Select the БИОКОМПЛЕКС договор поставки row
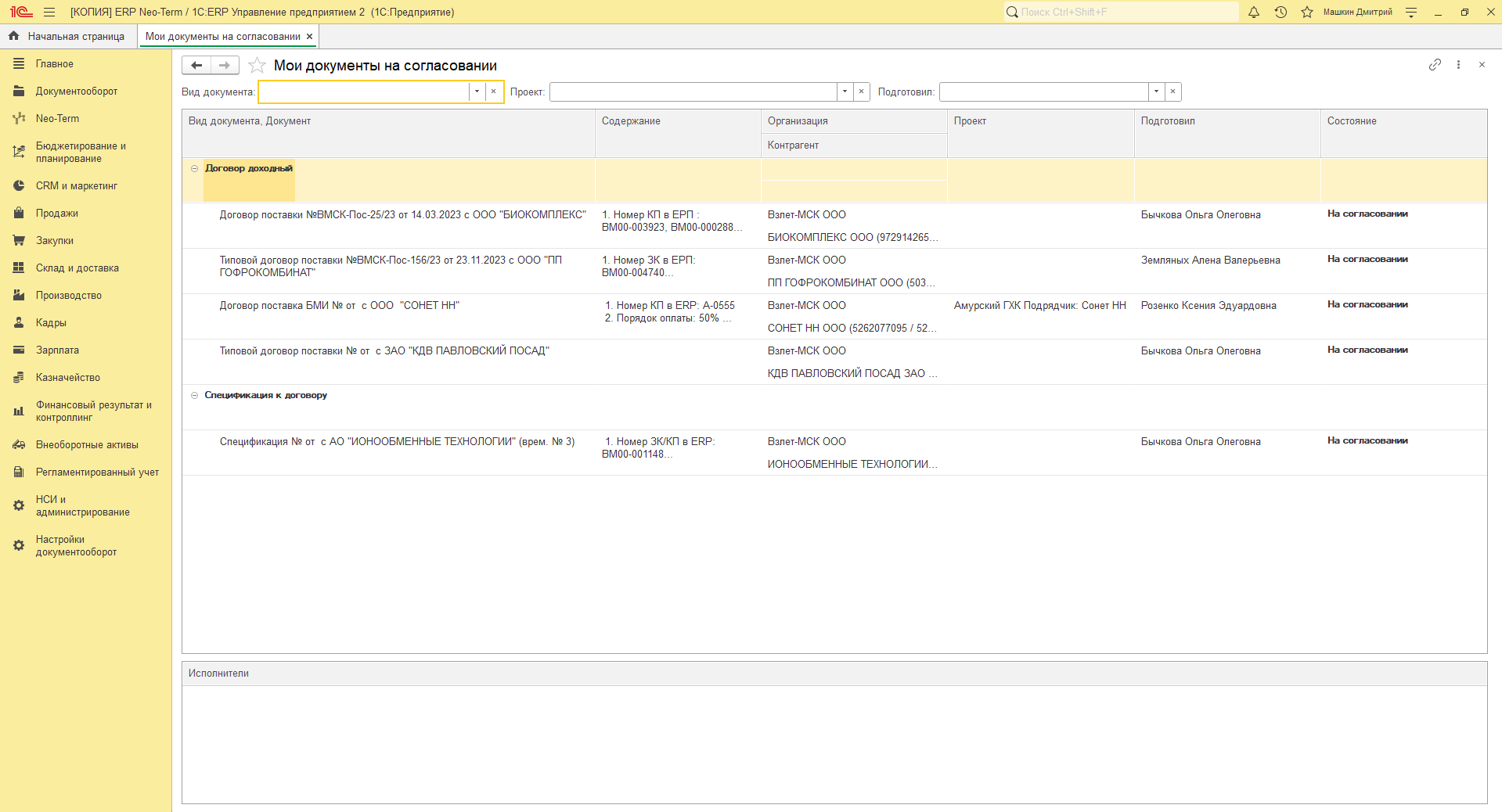 pos(834,226)
